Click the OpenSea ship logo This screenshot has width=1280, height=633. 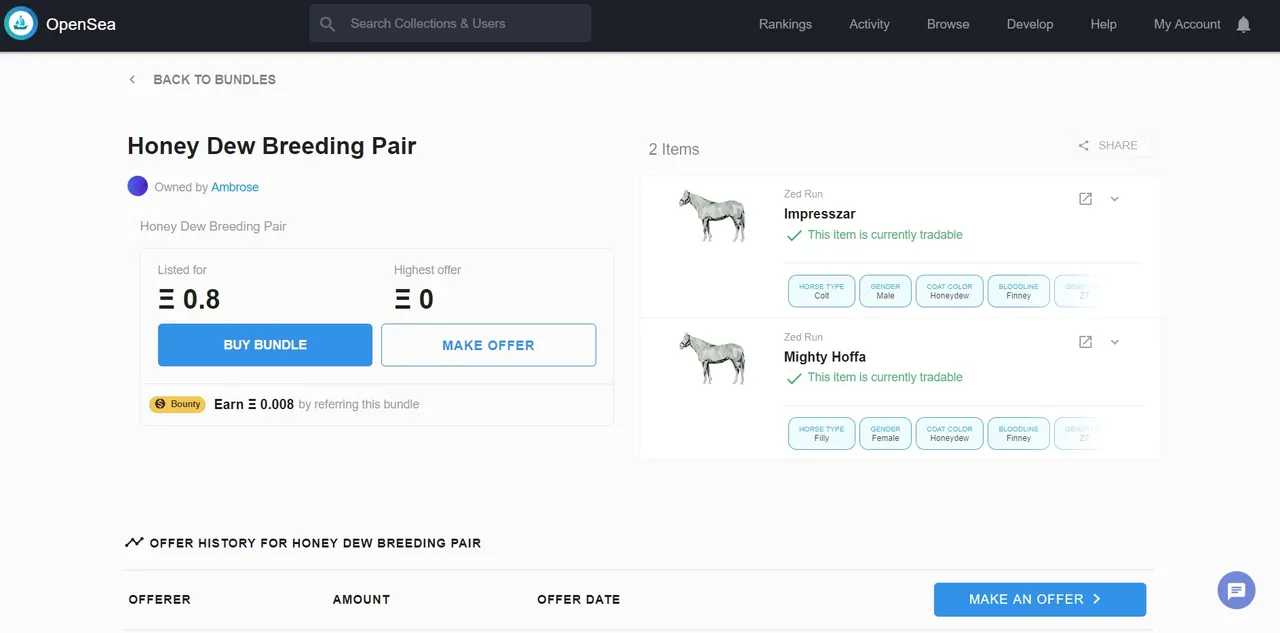click(x=21, y=23)
